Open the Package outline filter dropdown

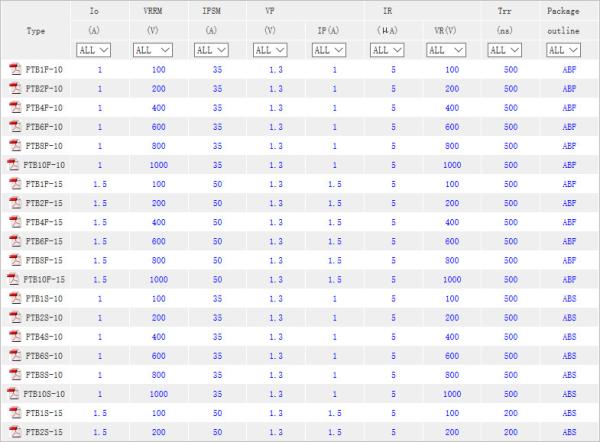tap(563, 50)
